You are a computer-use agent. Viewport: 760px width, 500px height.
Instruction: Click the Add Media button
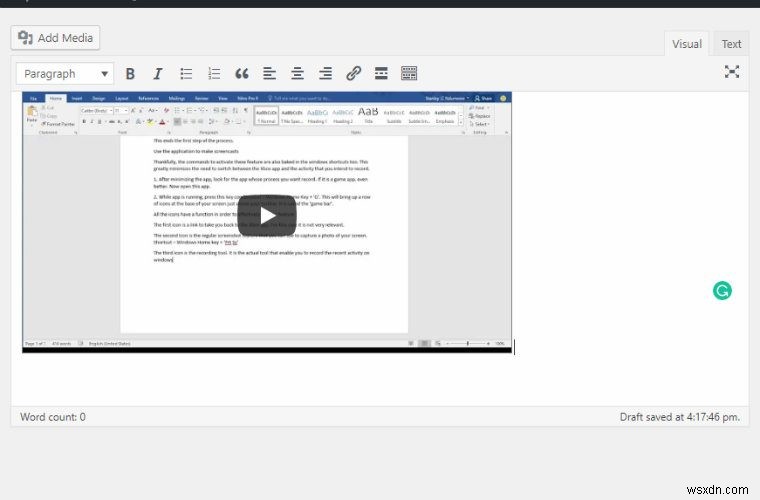click(x=55, y=38)
